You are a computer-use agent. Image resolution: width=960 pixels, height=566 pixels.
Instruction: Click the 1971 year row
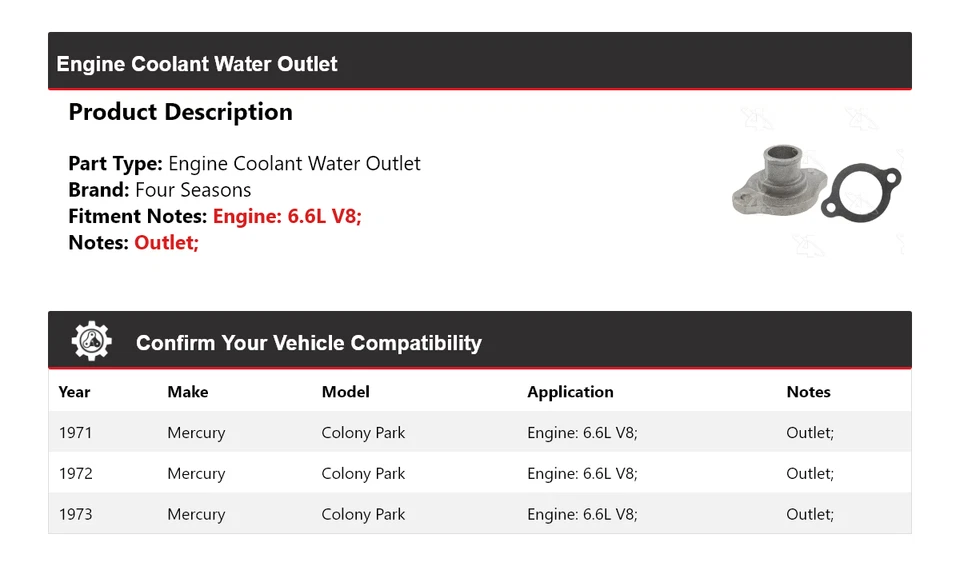pos(480,432)
